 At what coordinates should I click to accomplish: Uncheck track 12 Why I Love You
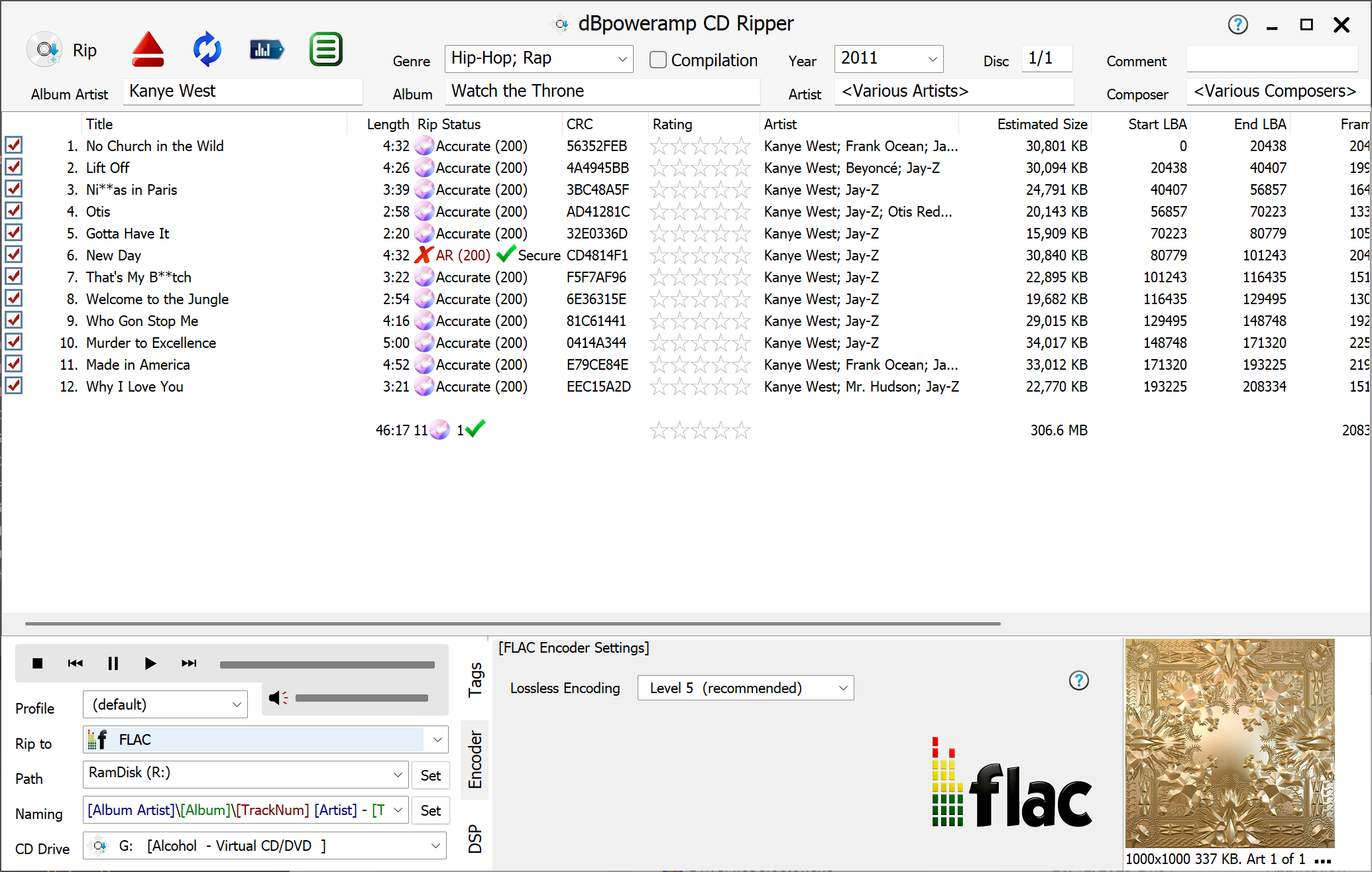pyautogui.click(x=14, y=386)
